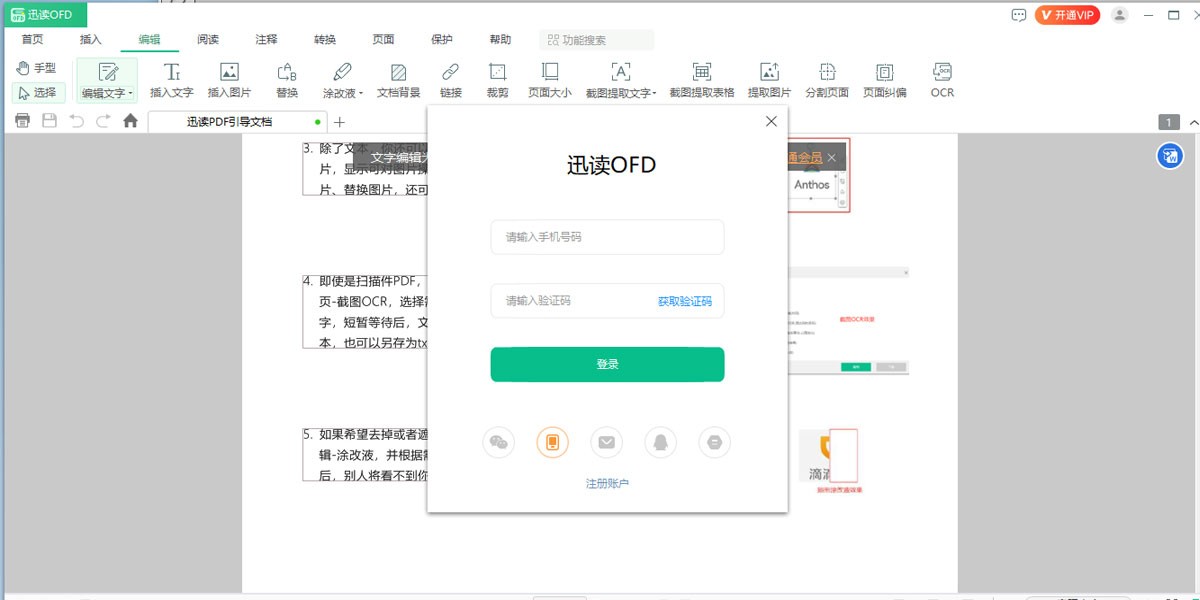Add a new tab with plus button
The height and width of the screenshot is (600, 1200).
[339, 122]
